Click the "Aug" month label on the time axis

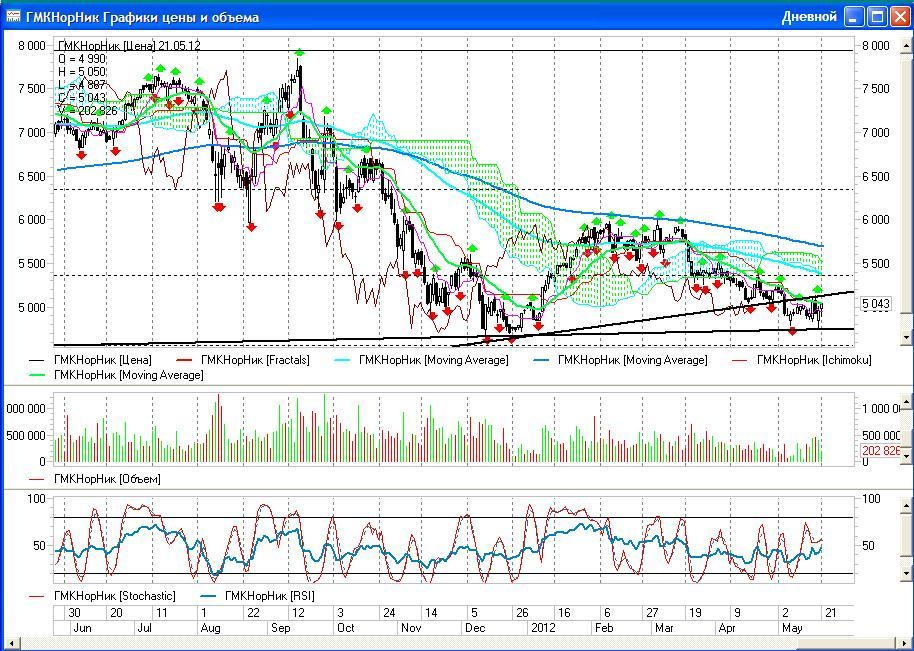pos(210,628)
